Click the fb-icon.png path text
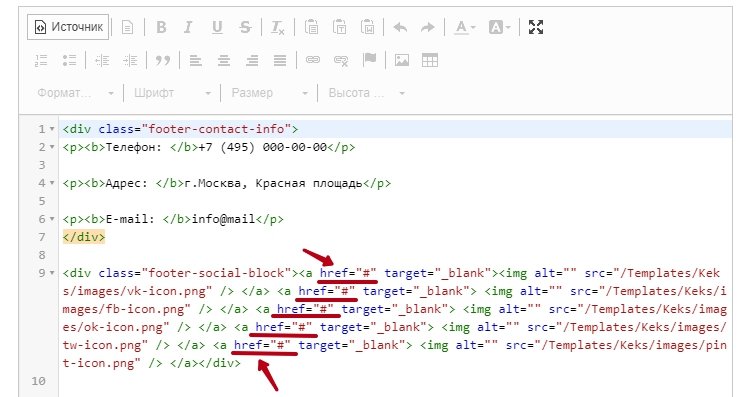This screenshot has width=740, height=397. click(144, 309)
